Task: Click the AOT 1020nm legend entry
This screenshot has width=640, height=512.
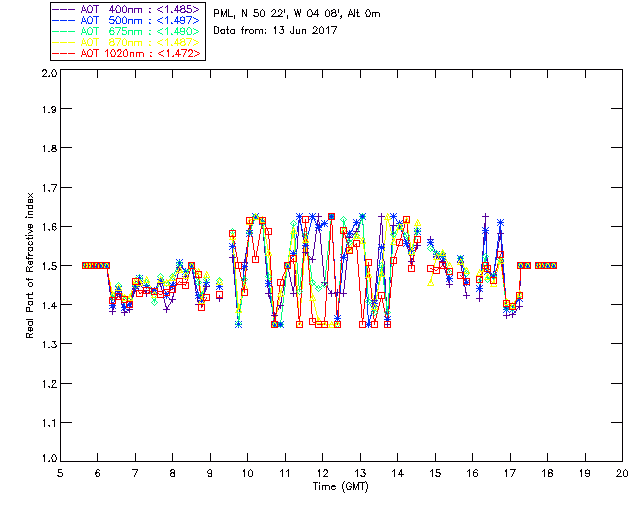Action: click(127, 53)
